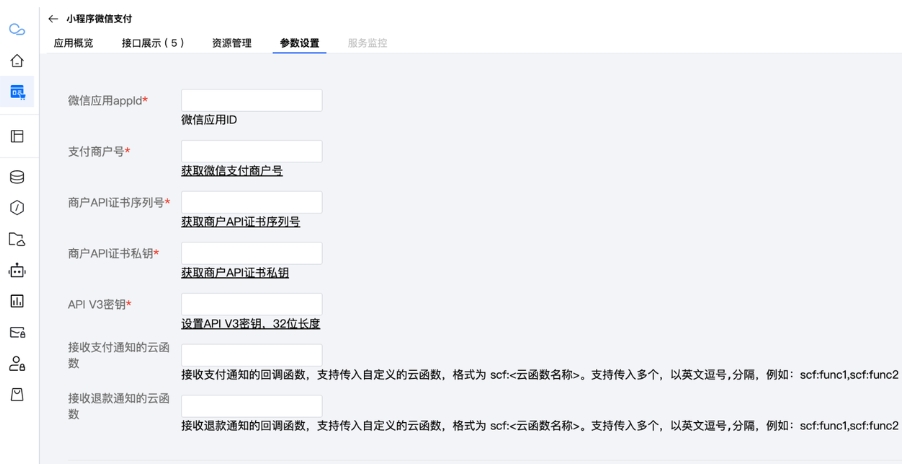Open the robot AI sidebar icon
Screen dimensions: 902x464
17,270
